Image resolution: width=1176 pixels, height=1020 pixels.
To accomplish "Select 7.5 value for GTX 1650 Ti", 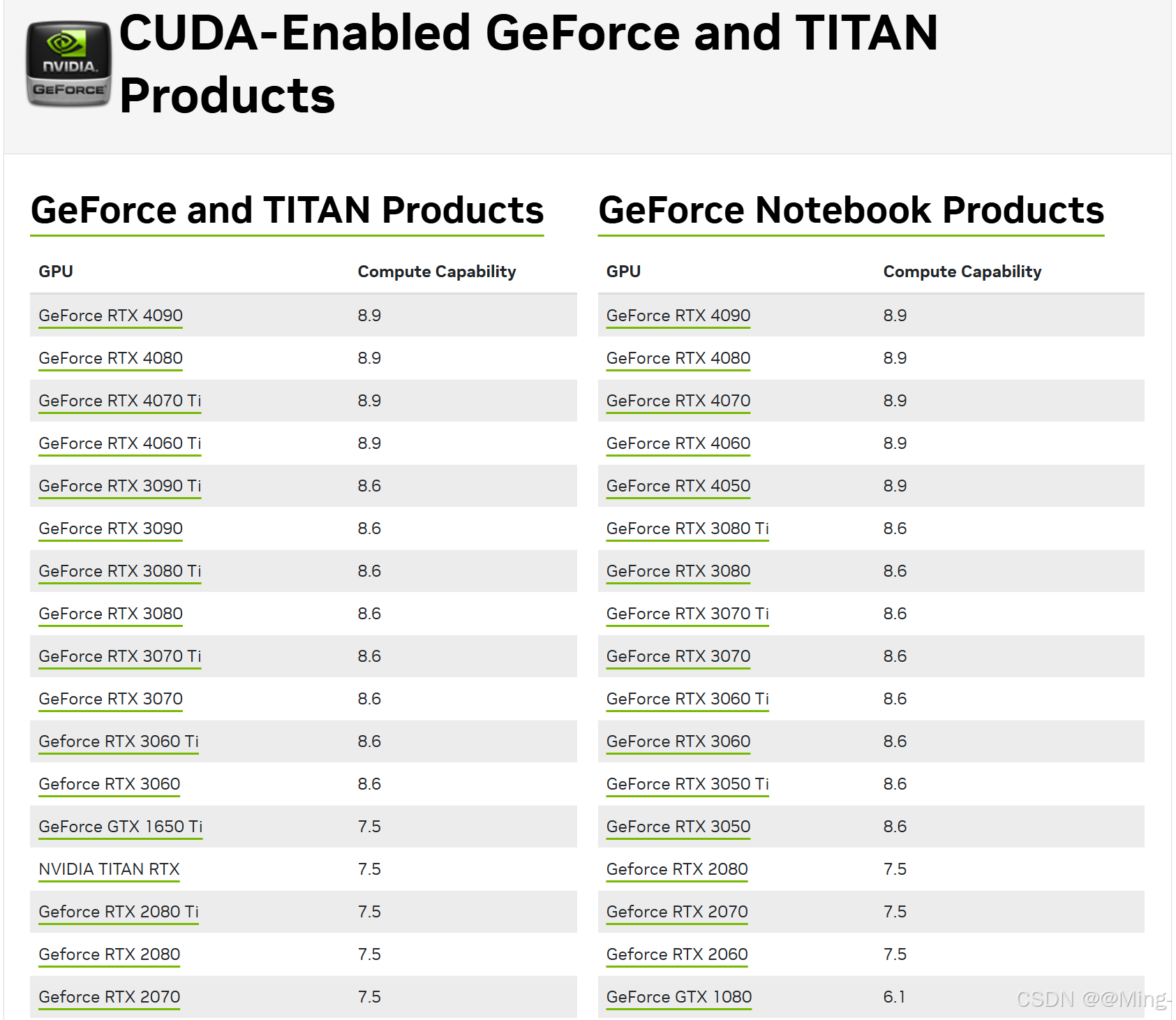I will coord(369,827).
